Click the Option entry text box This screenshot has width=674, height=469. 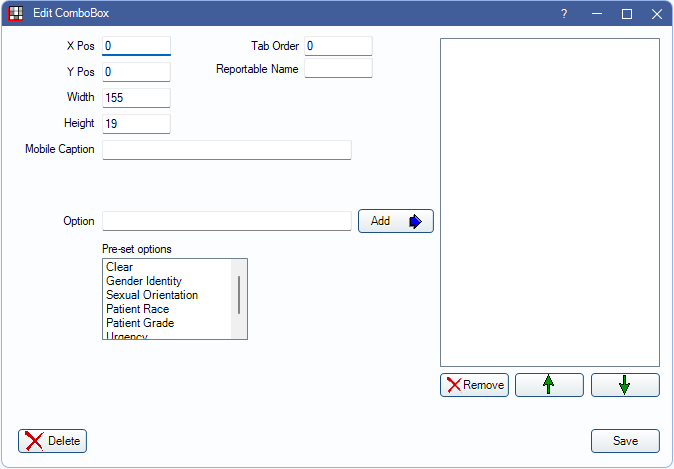(x=226, y=221)
